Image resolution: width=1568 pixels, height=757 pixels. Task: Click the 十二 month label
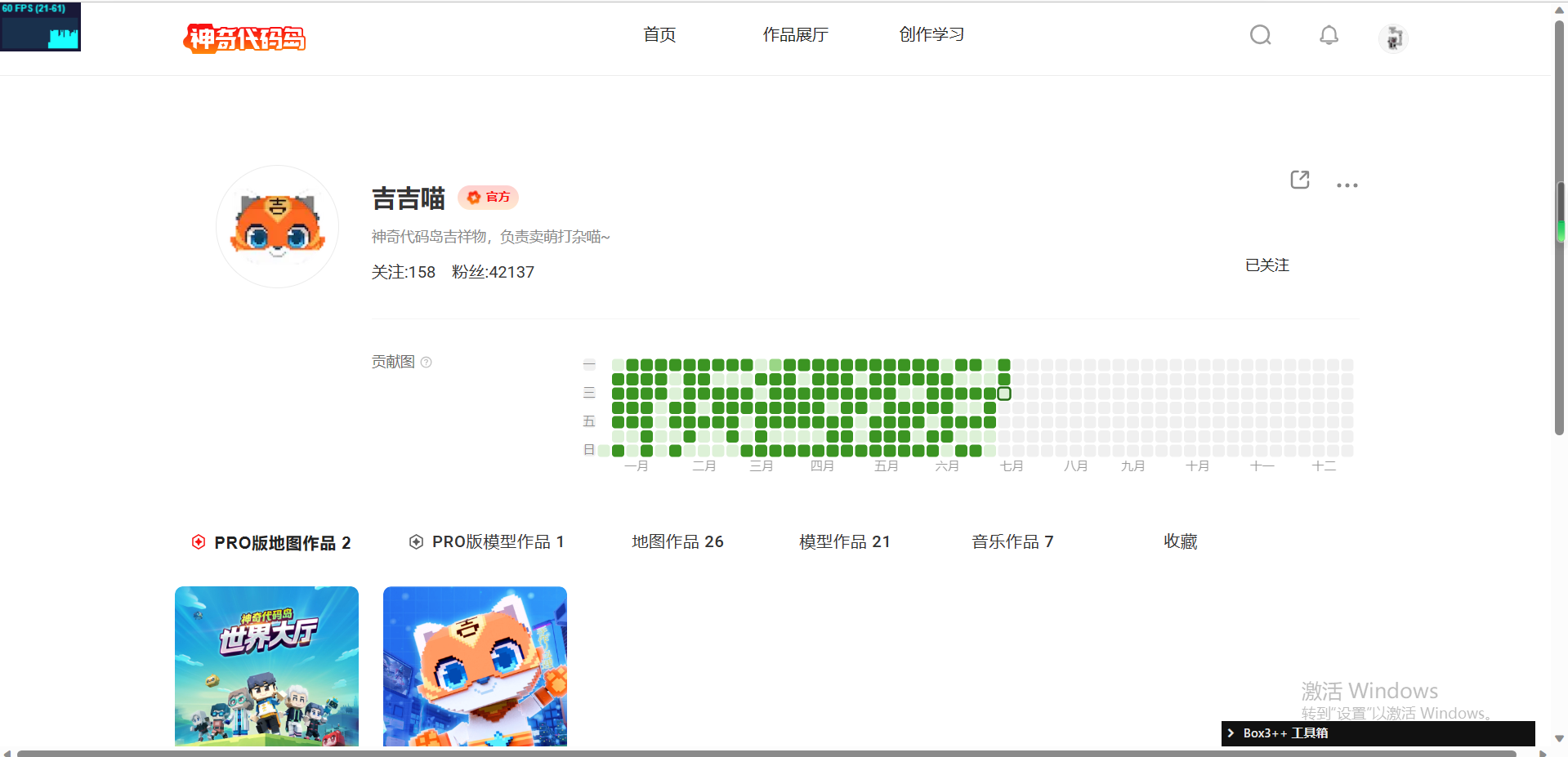click(1325, 466)
